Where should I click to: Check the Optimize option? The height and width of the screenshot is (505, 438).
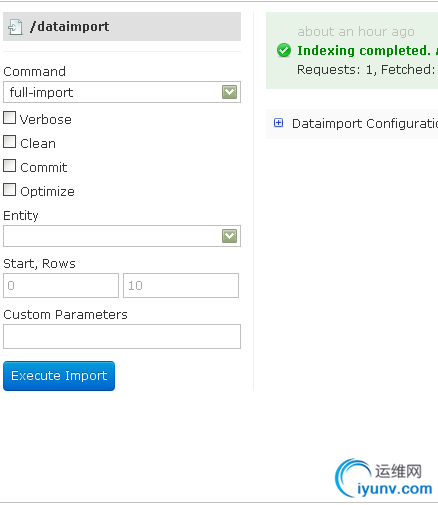(x=9, y=190)
